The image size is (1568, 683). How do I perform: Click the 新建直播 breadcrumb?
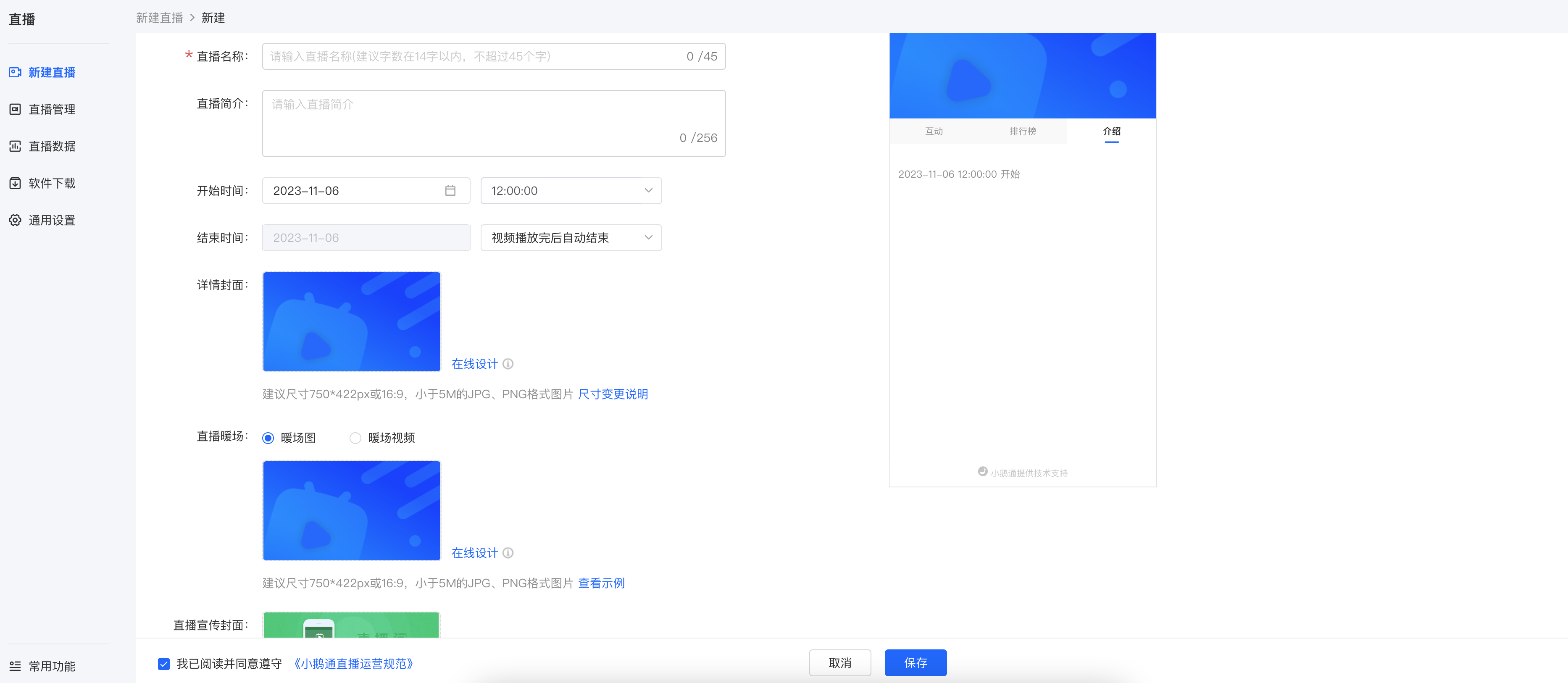(160, 18)
